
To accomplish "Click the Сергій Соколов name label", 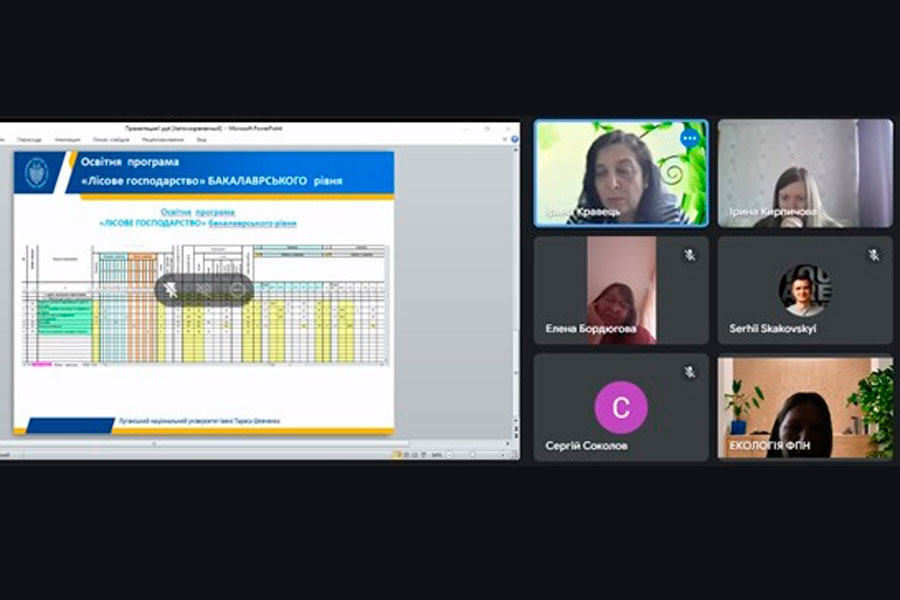I will point(586,446).
